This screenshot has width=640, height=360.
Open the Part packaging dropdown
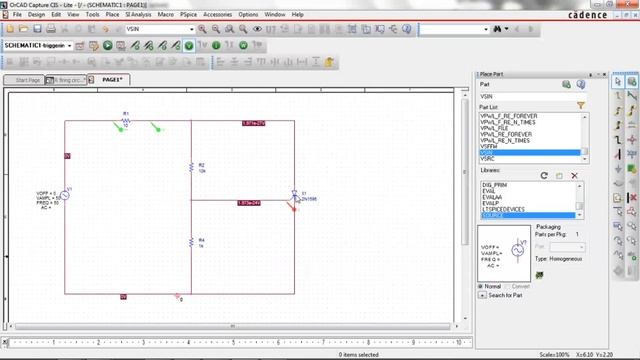[567, 247]
